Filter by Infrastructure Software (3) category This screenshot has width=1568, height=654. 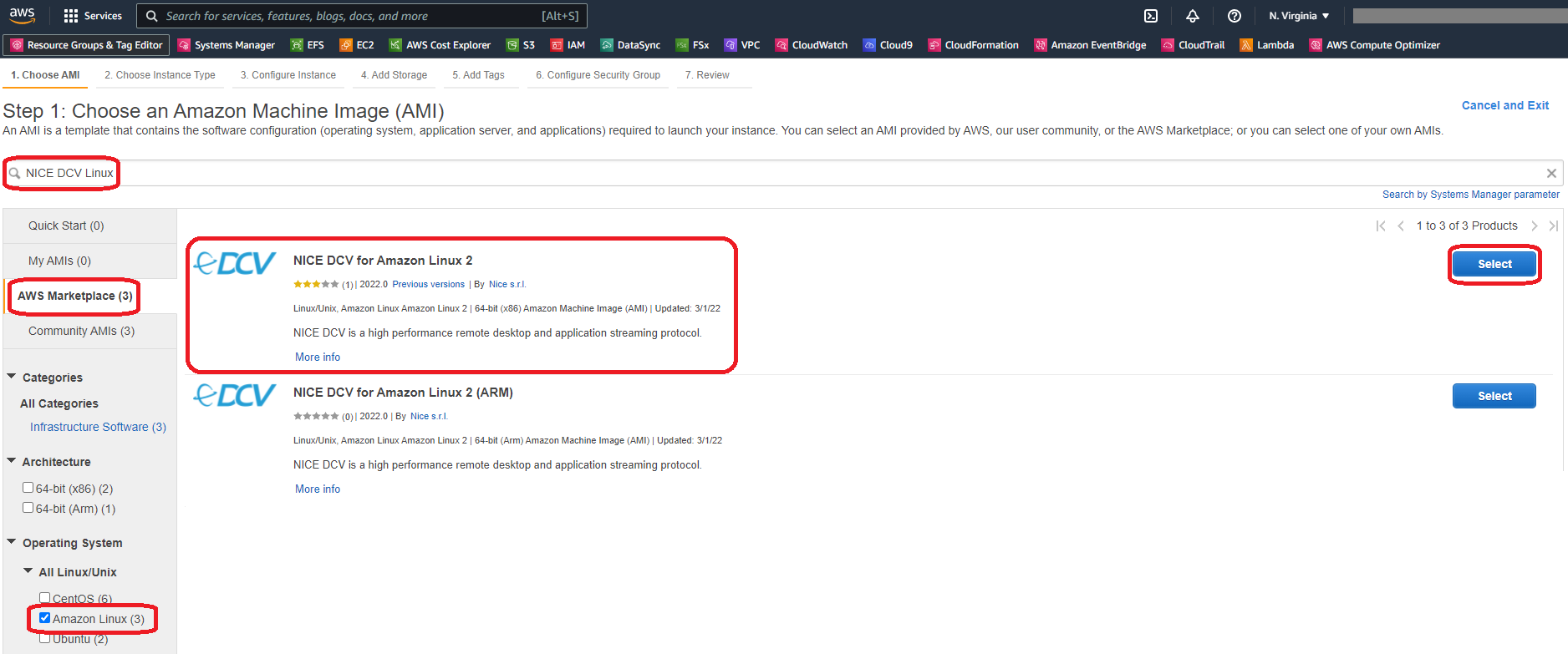(98, 427)
